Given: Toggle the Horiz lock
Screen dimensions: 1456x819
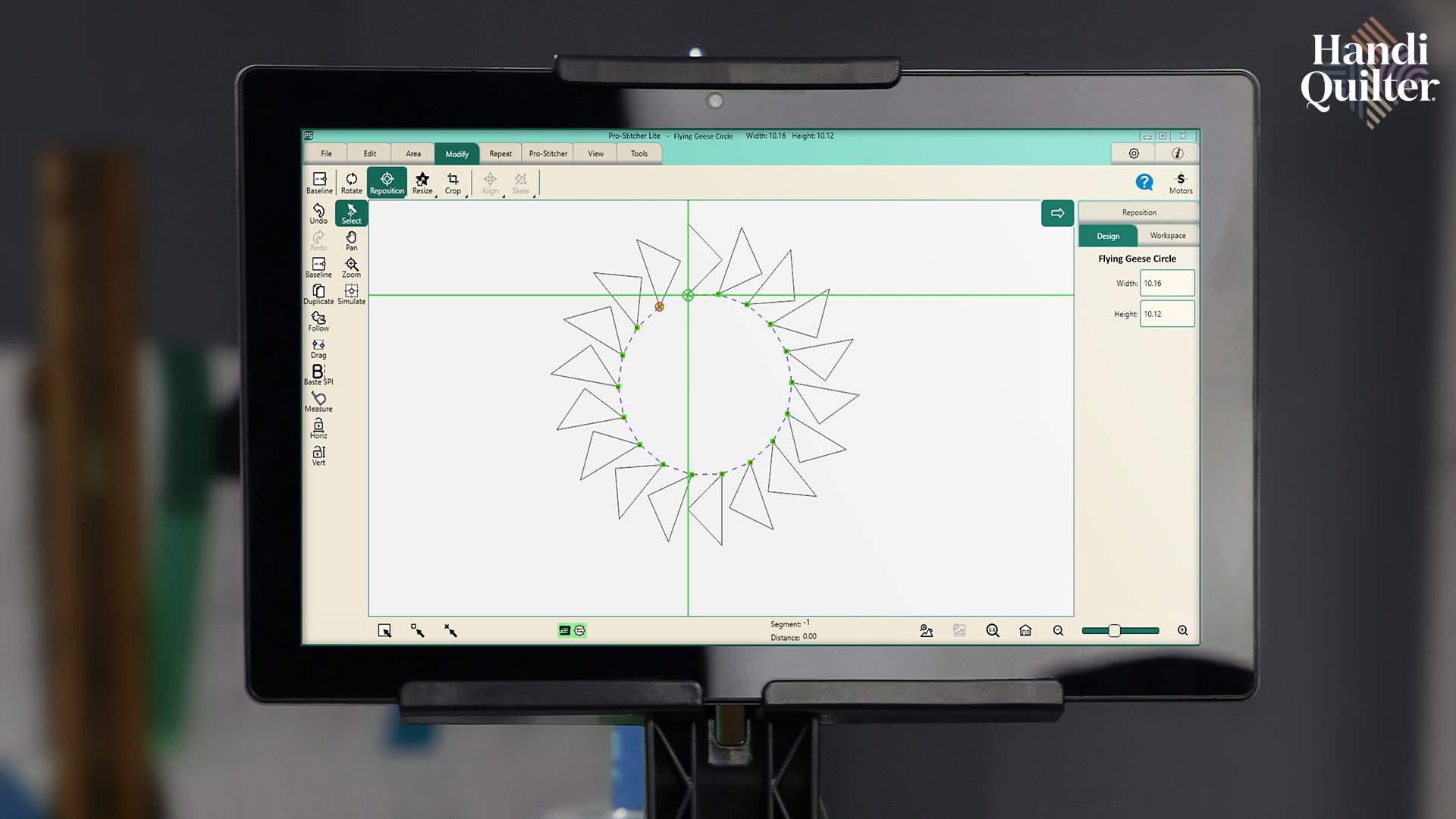Looking at the screenshot, I should coord(318,428).
